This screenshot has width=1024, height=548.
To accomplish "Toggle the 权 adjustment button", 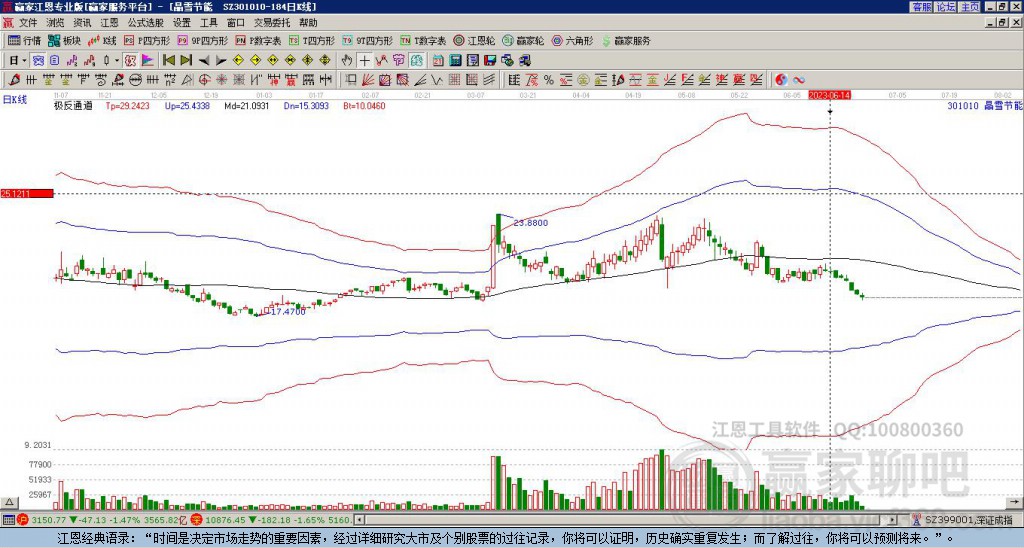I will tap(131, 61).
